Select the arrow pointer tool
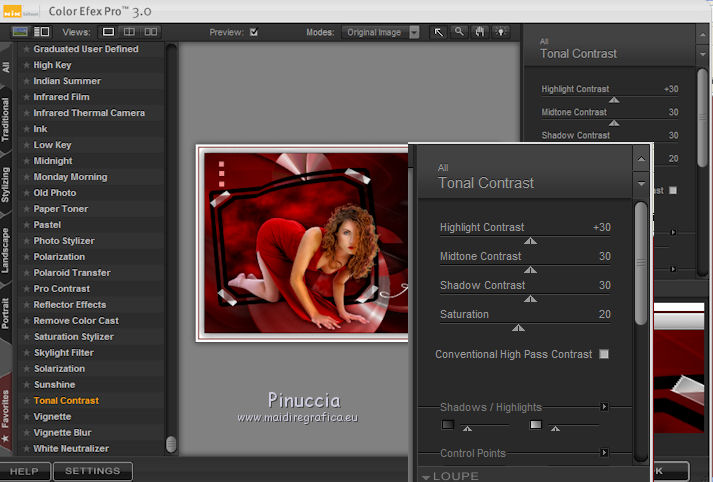Screen dimensions: 713x482 (438, 32)
